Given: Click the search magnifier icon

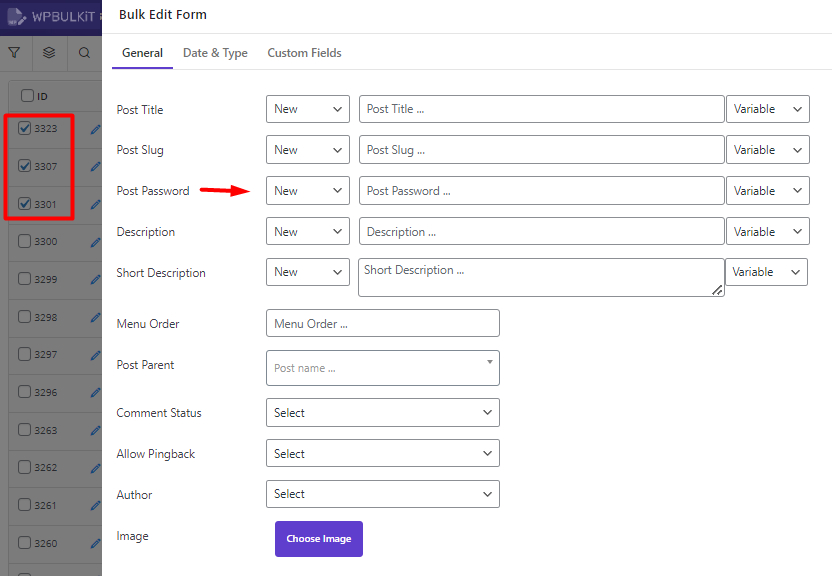Looking at the screenshot, I should click(84, 52).
